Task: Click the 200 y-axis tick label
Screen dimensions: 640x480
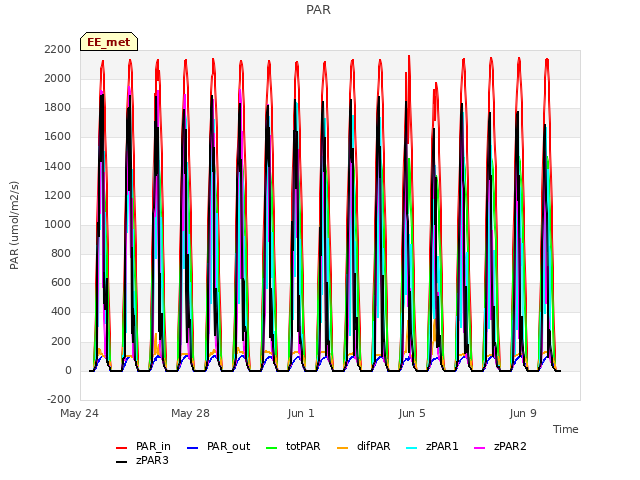Action: 61,342
